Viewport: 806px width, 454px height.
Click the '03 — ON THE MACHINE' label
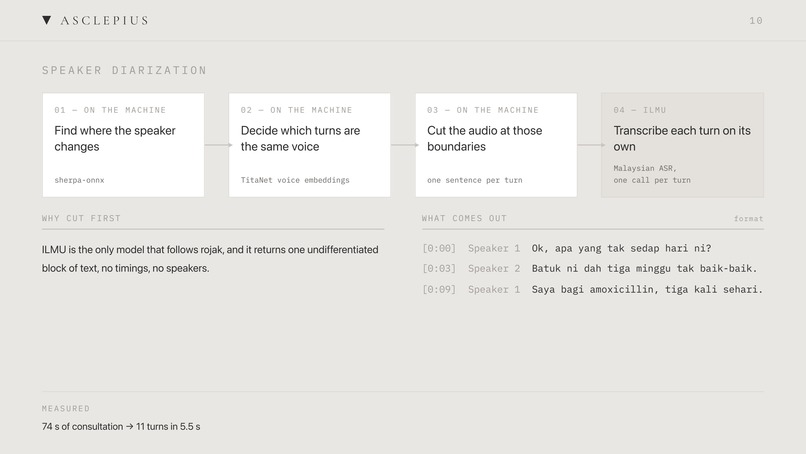click(483, 110)
